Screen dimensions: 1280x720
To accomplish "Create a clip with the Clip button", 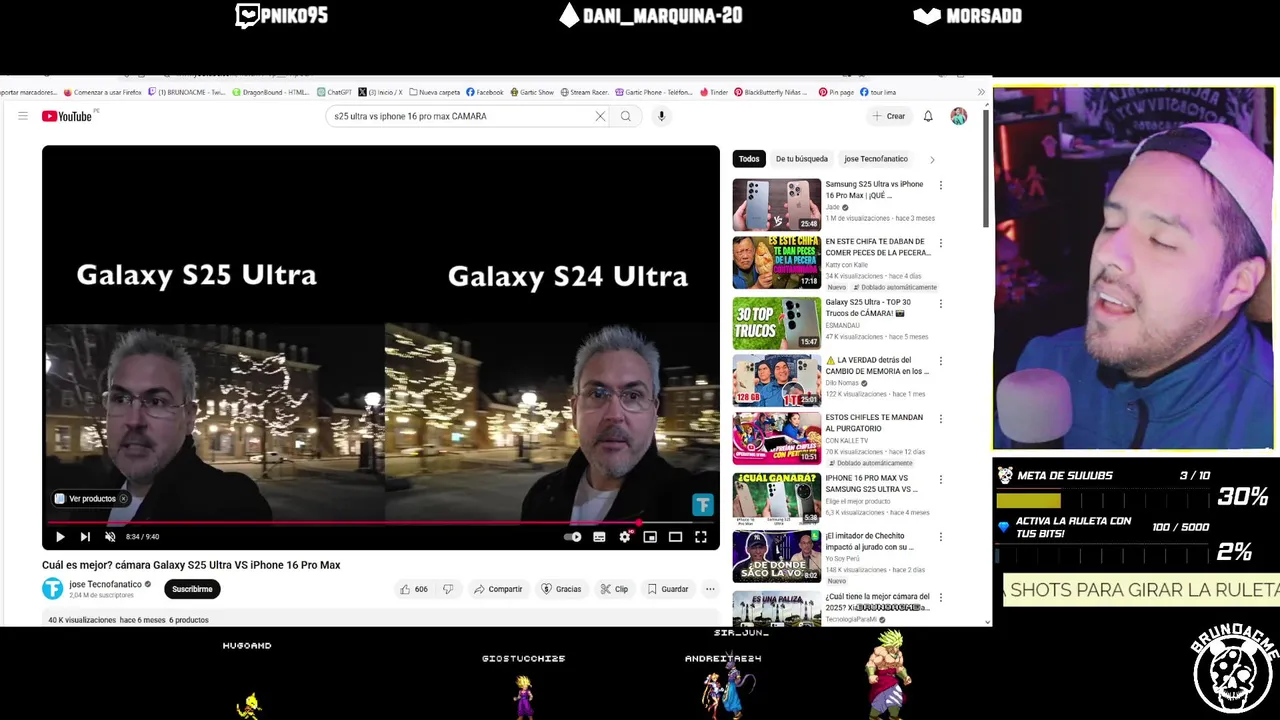I will click(614, 589).
